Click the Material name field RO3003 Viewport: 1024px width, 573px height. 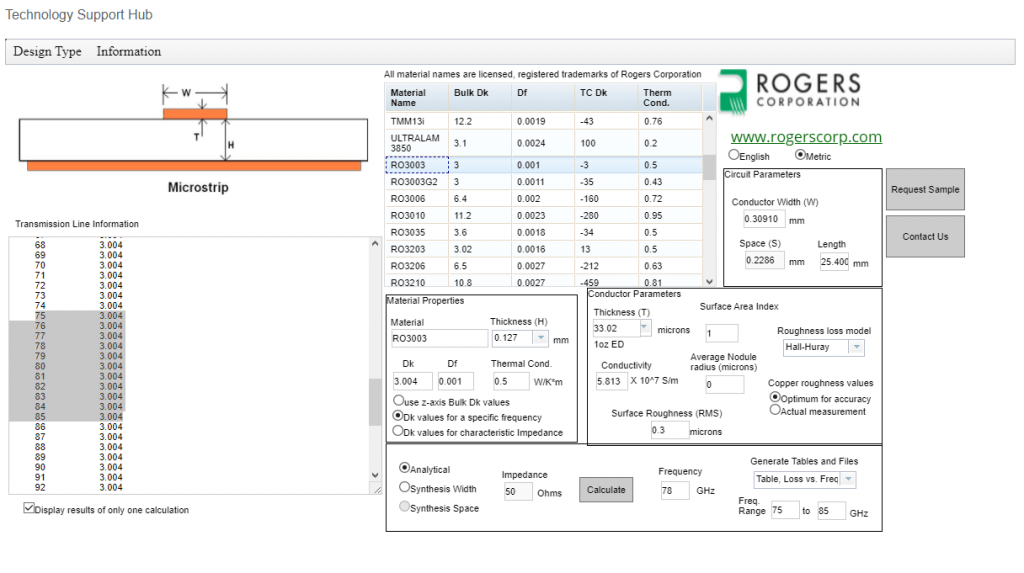[439, 338]
